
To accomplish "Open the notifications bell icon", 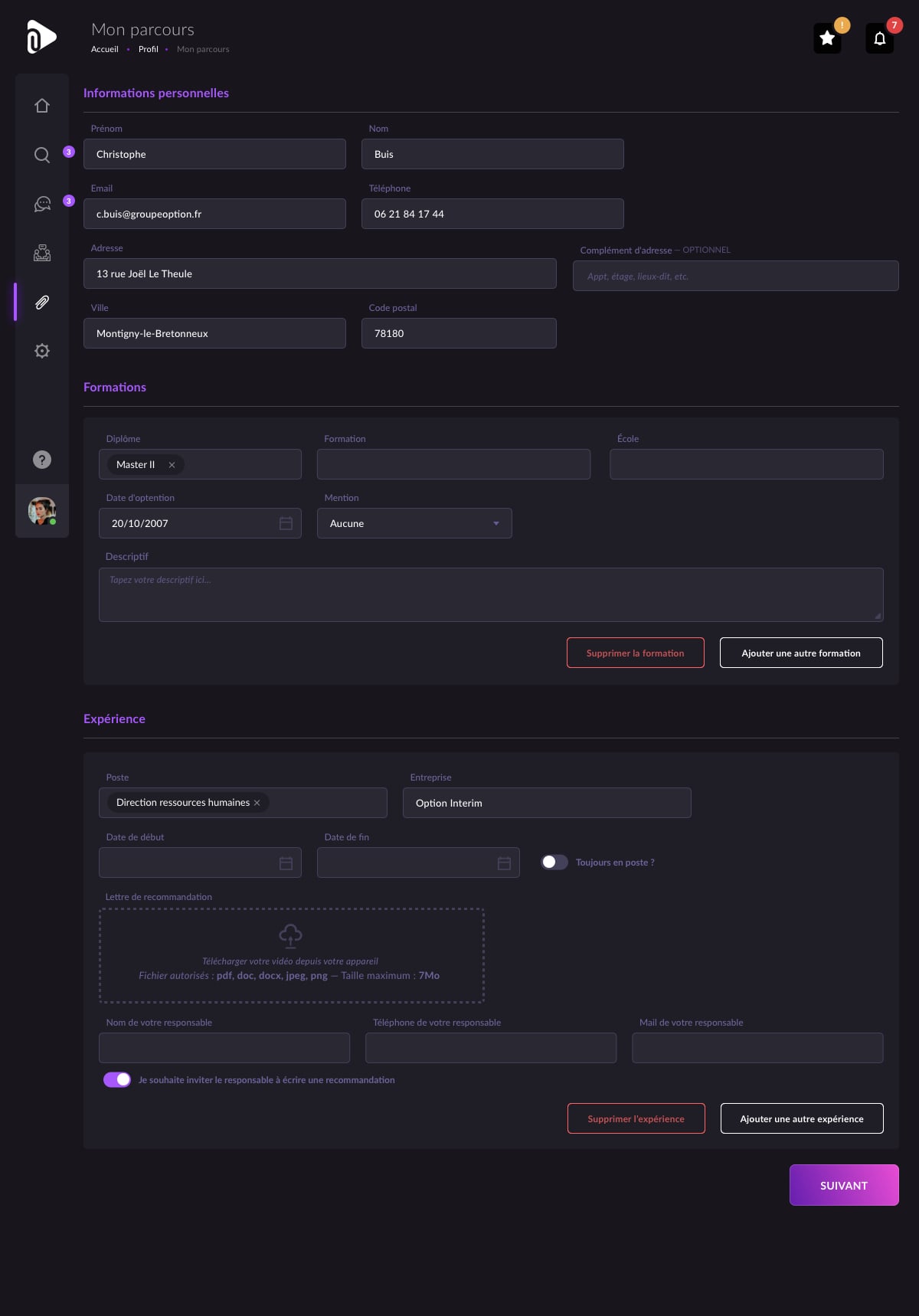I will (880, 38).
